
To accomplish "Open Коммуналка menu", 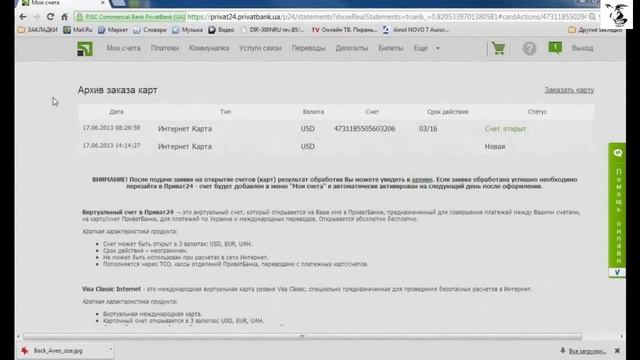I will point(209,48).
